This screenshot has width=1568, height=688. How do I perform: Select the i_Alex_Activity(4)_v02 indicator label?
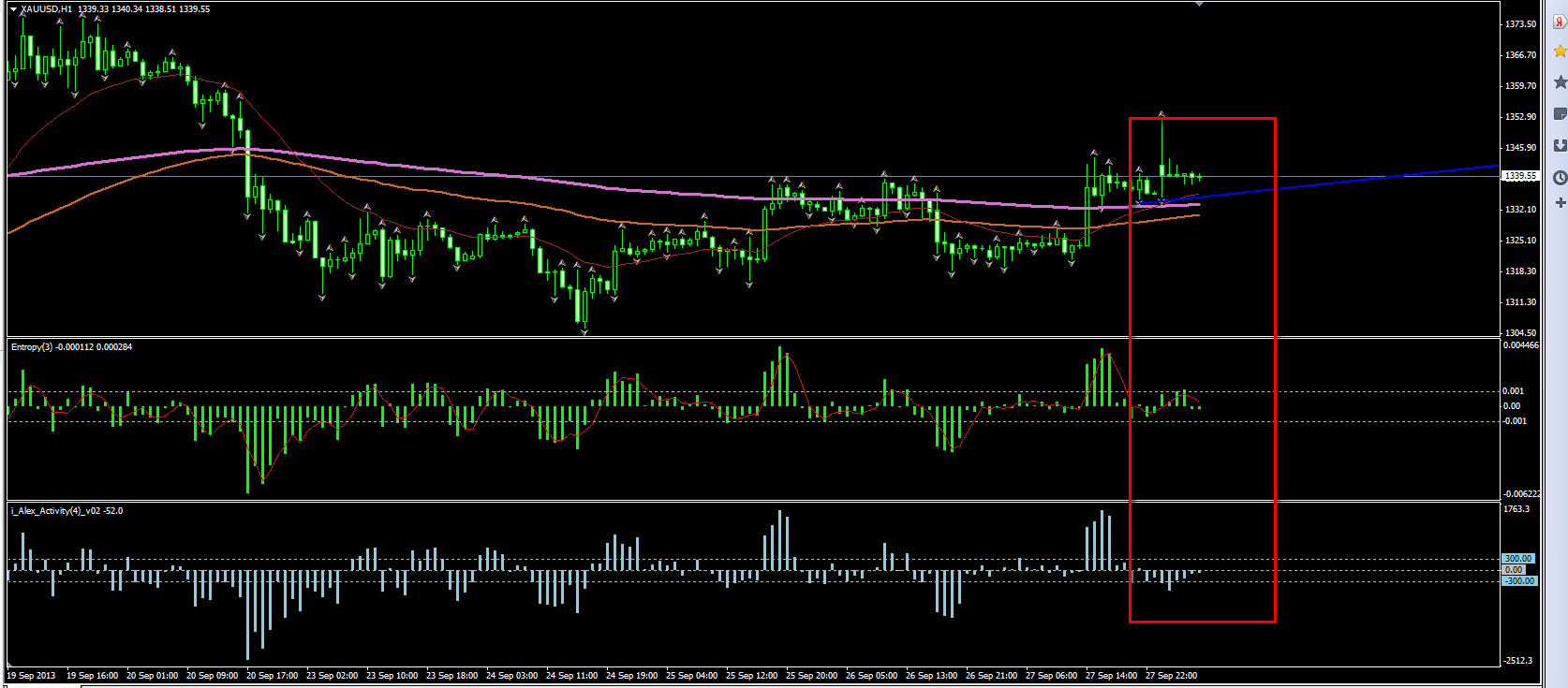(x=56, y=511)
